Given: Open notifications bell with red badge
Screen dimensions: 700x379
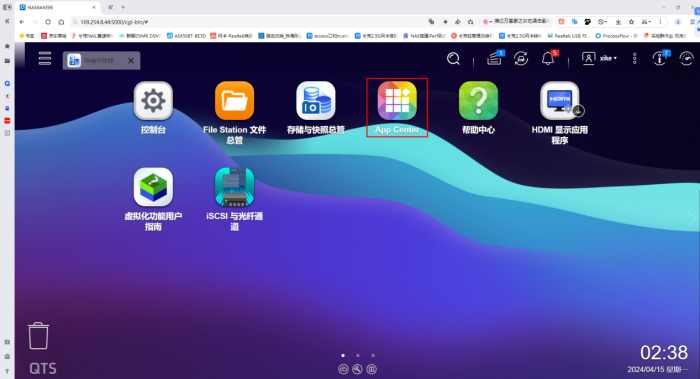Looking at the screenshot, I should point(549,58).
